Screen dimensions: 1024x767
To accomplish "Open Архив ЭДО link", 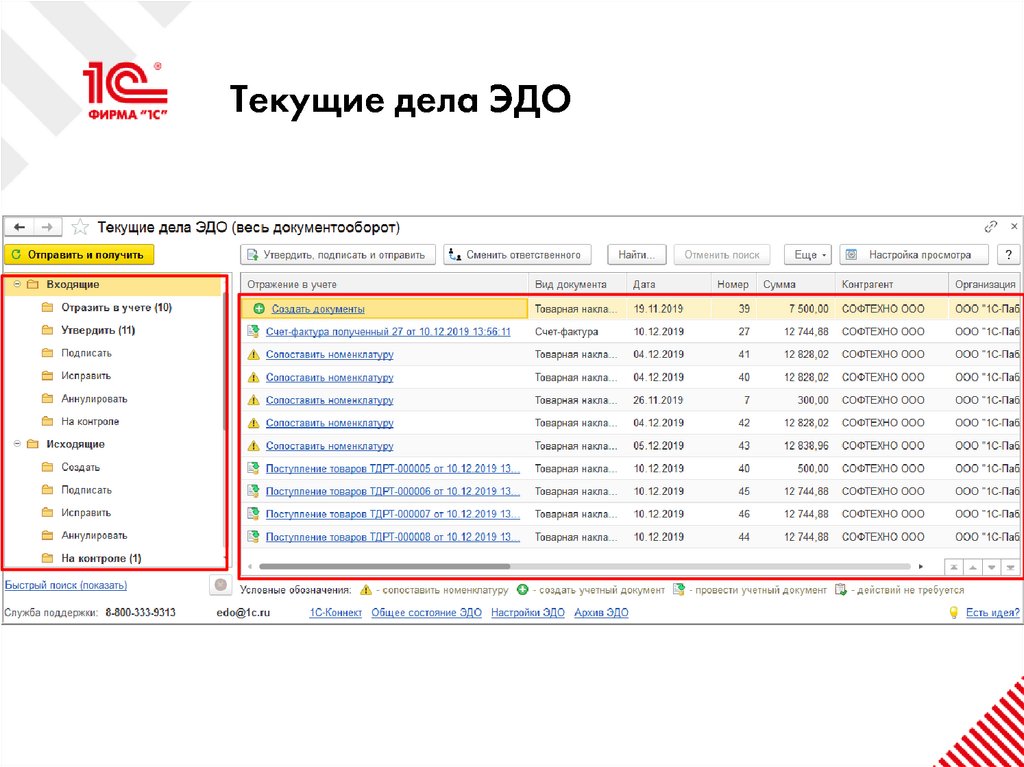I will 601,612.
